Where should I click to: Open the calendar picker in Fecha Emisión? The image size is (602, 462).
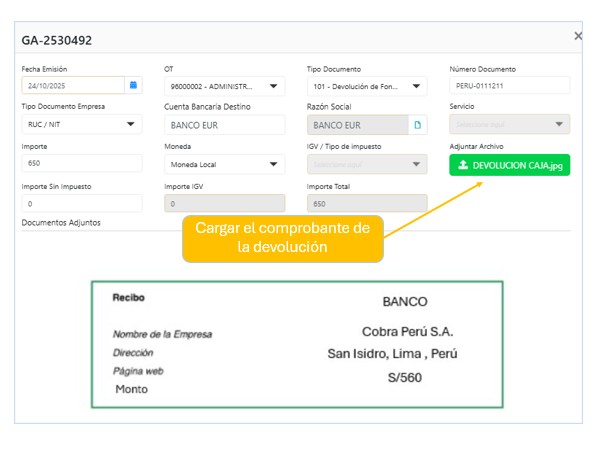pos(133,86)
